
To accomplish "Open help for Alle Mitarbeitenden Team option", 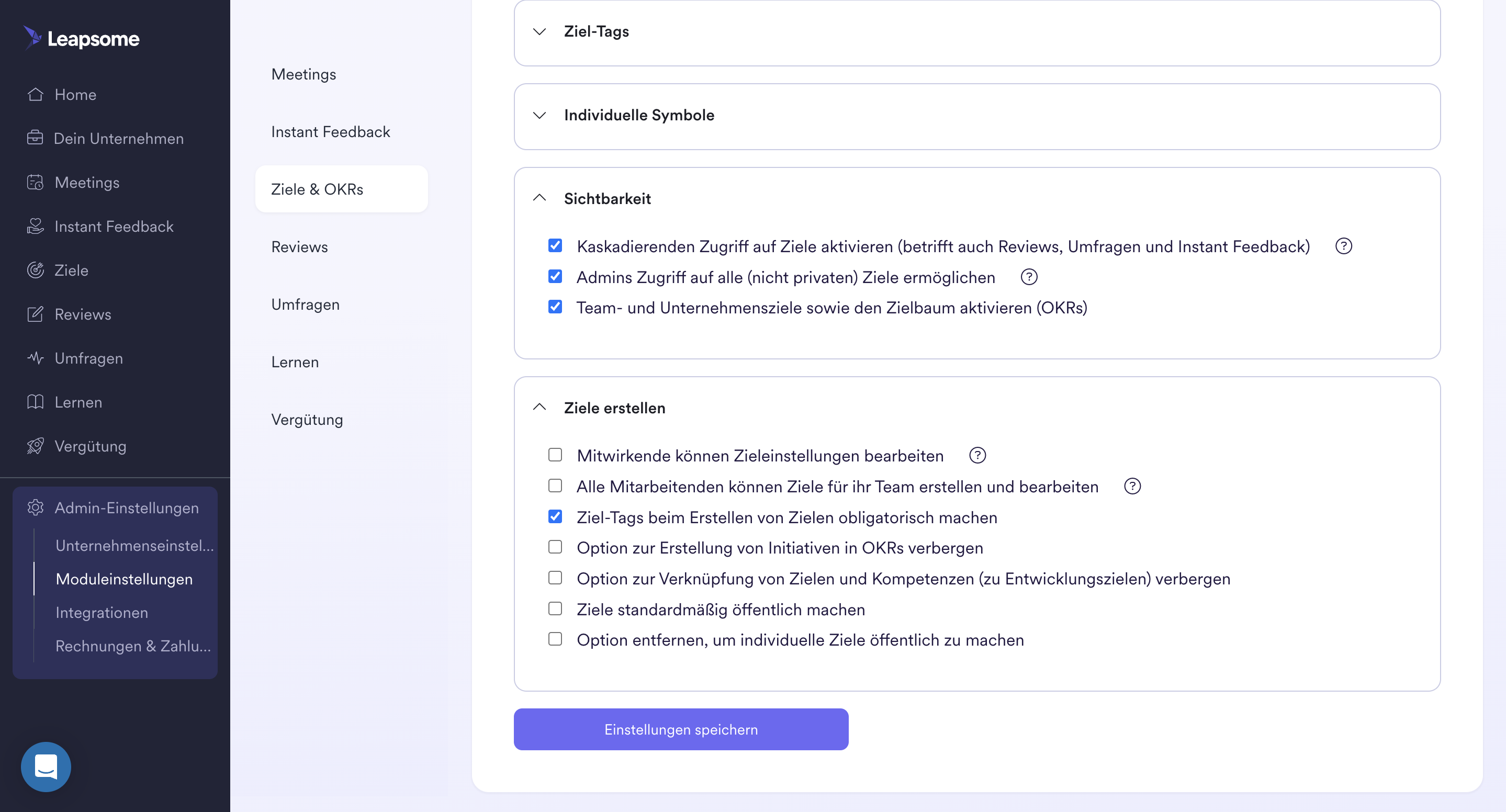I will [1132, 487].
